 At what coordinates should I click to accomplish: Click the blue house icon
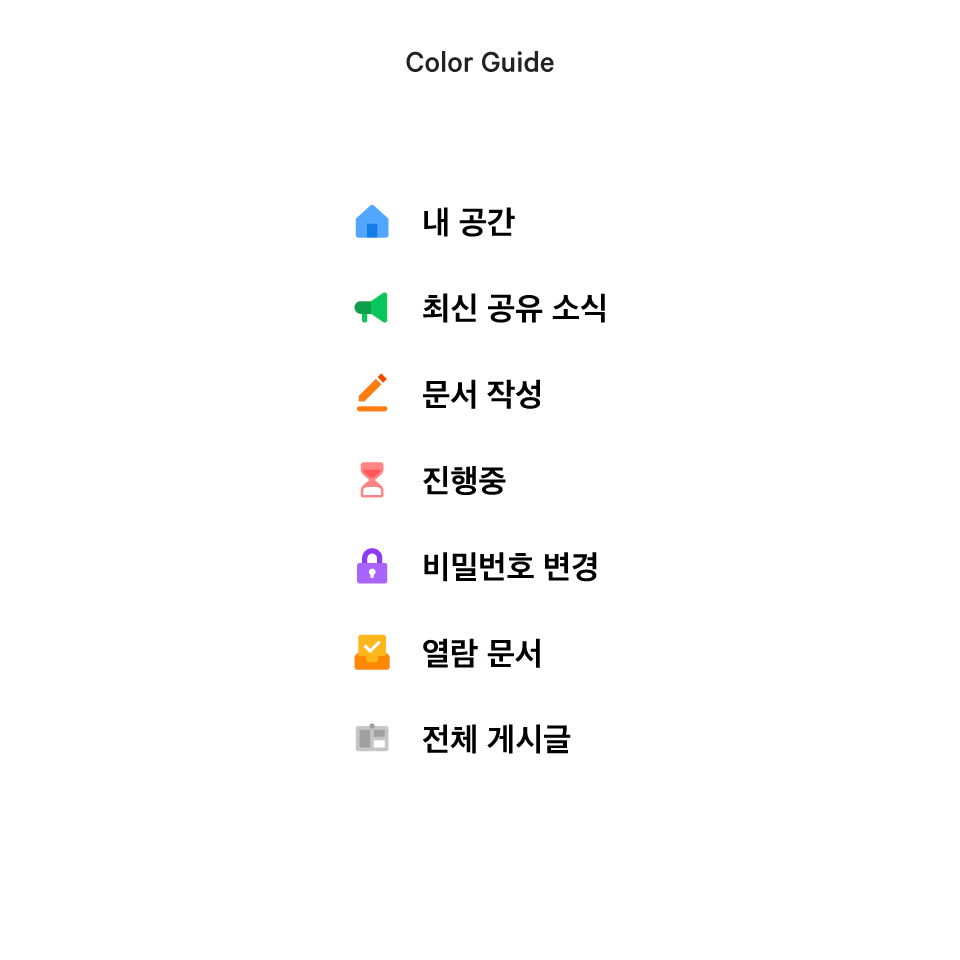(372, 222)
